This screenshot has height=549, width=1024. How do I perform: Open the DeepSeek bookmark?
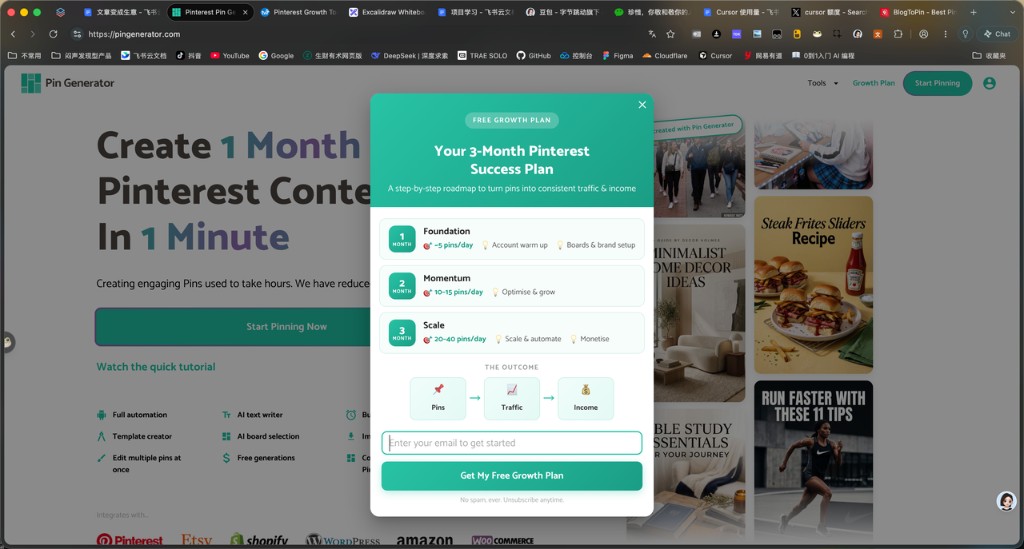pyautogui.click(x=409, y=55)
